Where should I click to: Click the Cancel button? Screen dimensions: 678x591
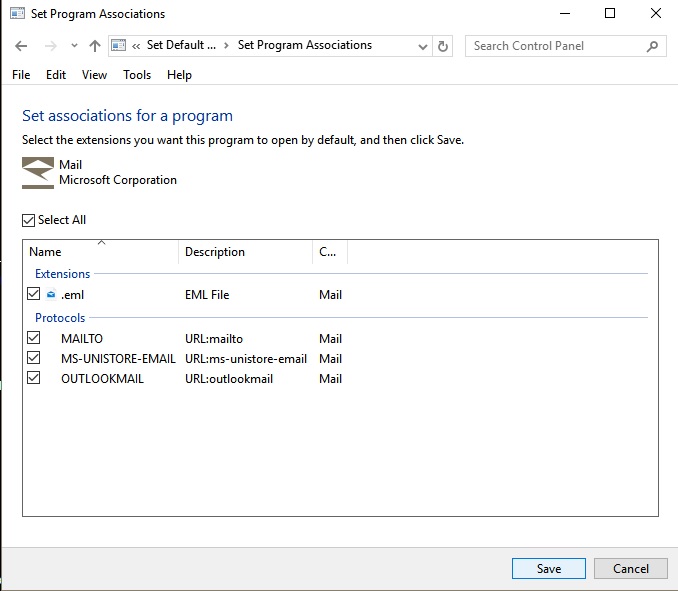pyautogui.click(x=630, y=568)
